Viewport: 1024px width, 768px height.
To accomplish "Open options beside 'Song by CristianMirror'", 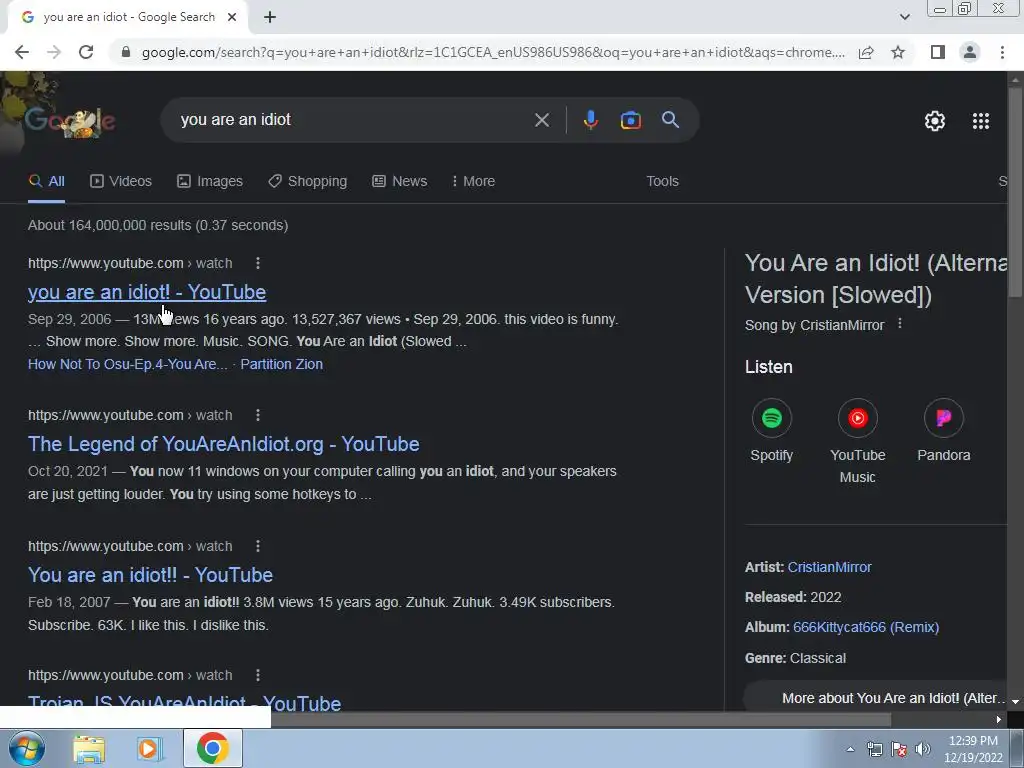I will click(900, 324).
